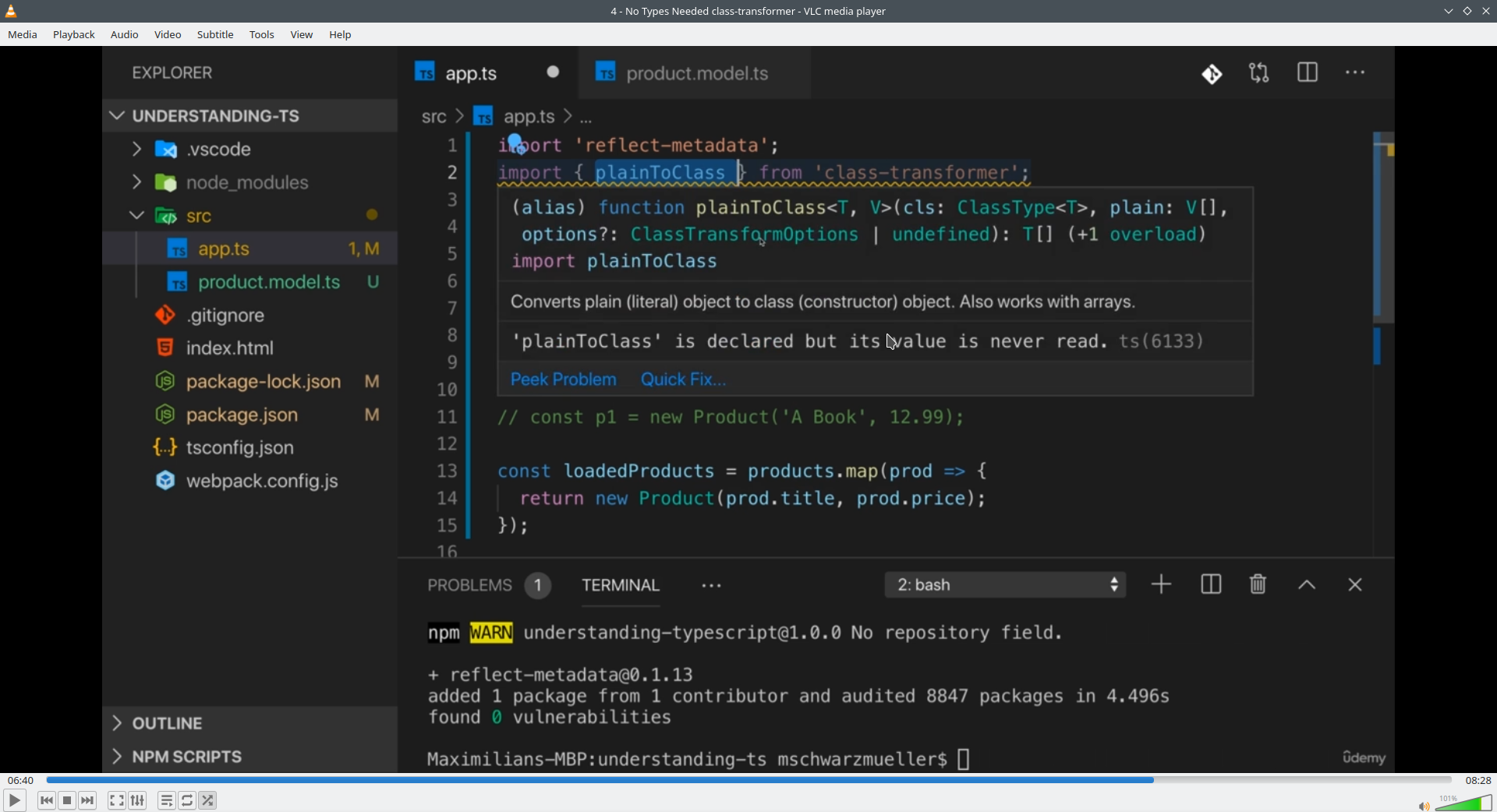Open the source control changes icon
This screenshot has width=1497, height=812.
[1212, 74]
